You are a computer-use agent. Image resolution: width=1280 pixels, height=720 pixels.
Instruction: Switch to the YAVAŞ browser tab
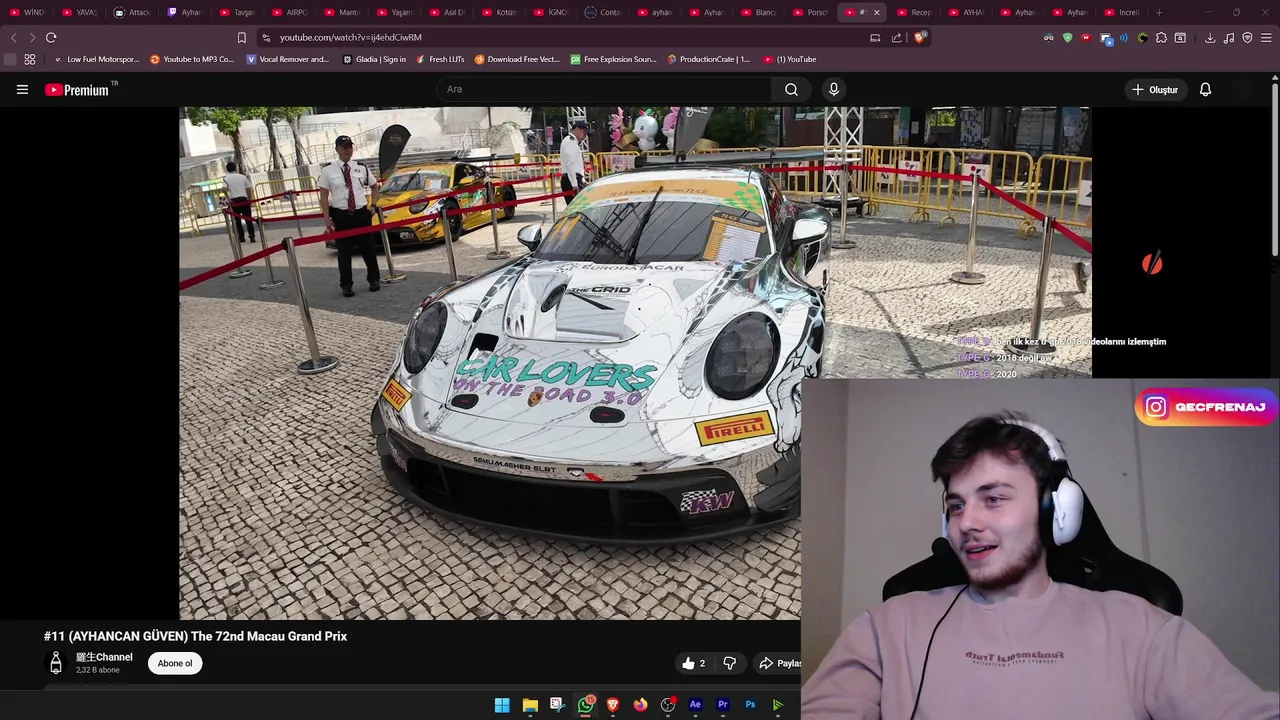click(x=80, y=12)
